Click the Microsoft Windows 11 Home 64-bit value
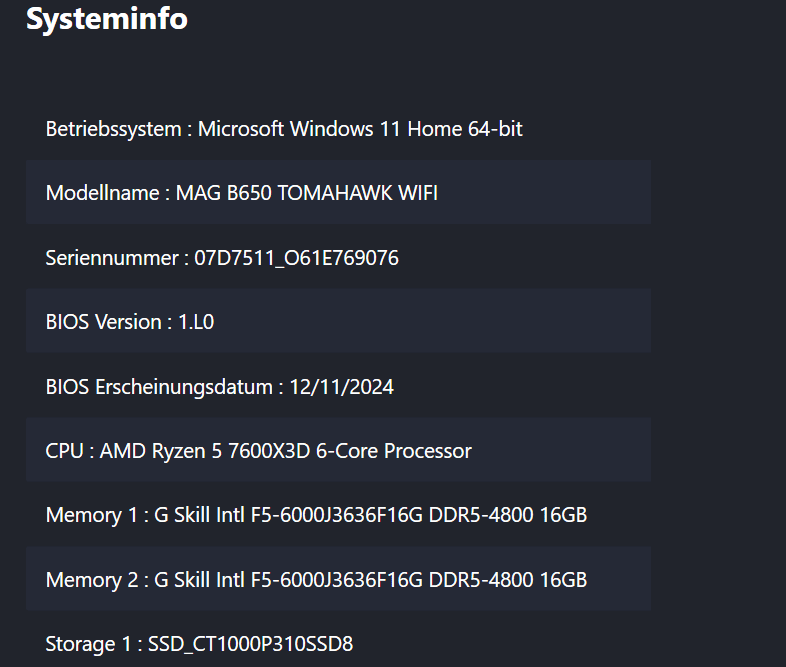786x667 pixels. click(x=360, y=129)
